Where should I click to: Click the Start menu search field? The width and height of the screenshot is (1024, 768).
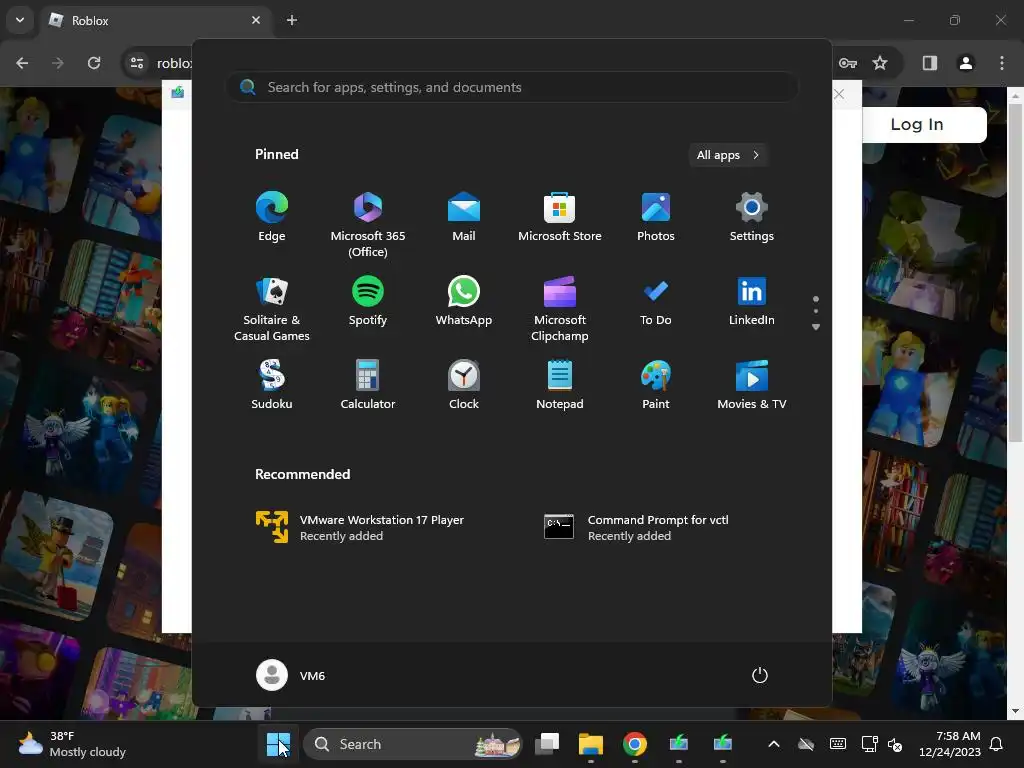[512, 88]
